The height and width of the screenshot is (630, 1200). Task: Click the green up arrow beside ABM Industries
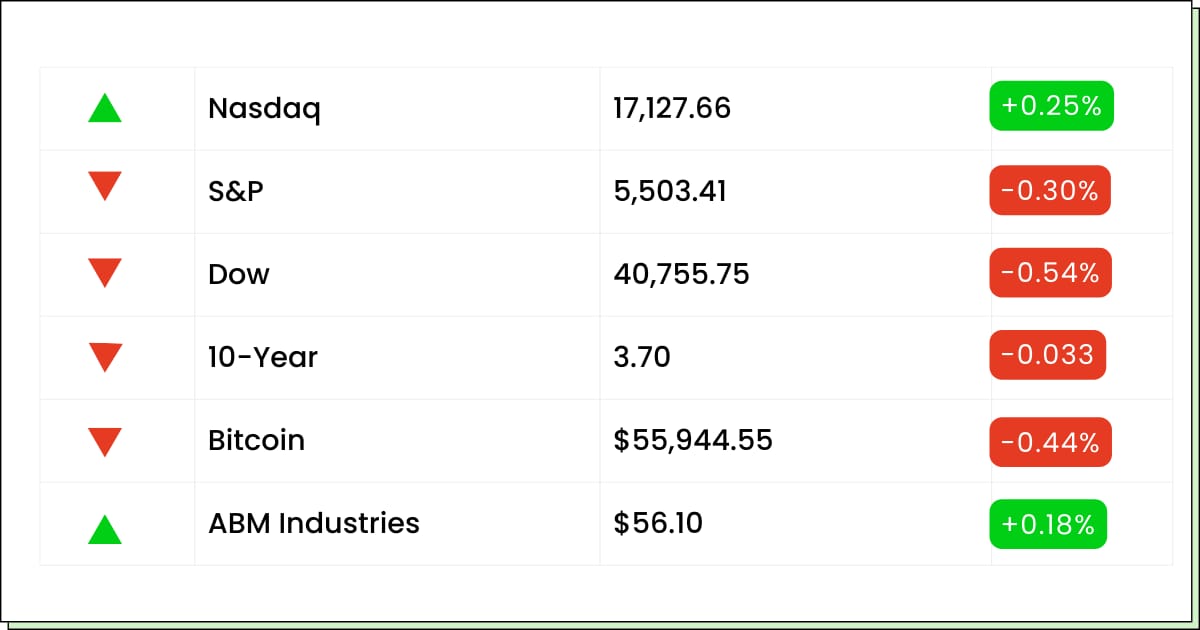click(x=105, y=529)
